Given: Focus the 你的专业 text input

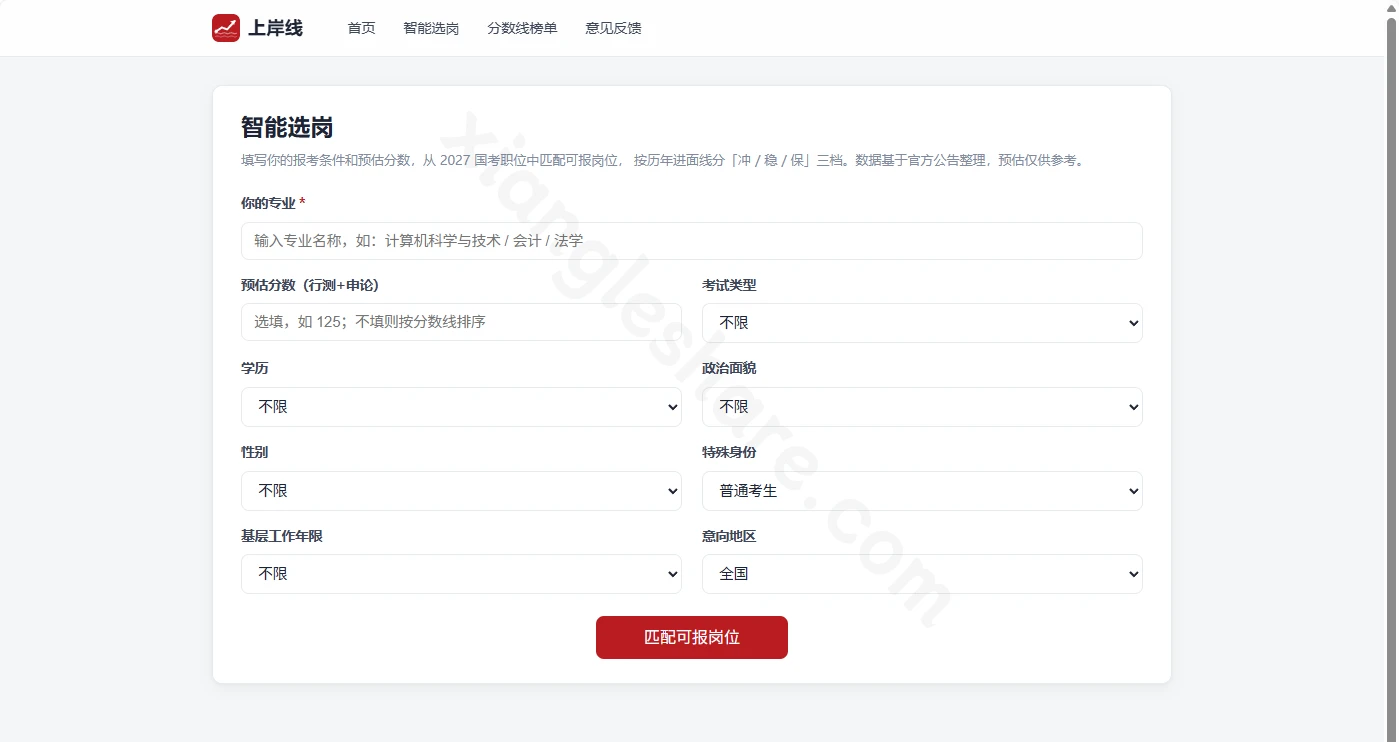Looking at the screenshot, I should point(691,241).
